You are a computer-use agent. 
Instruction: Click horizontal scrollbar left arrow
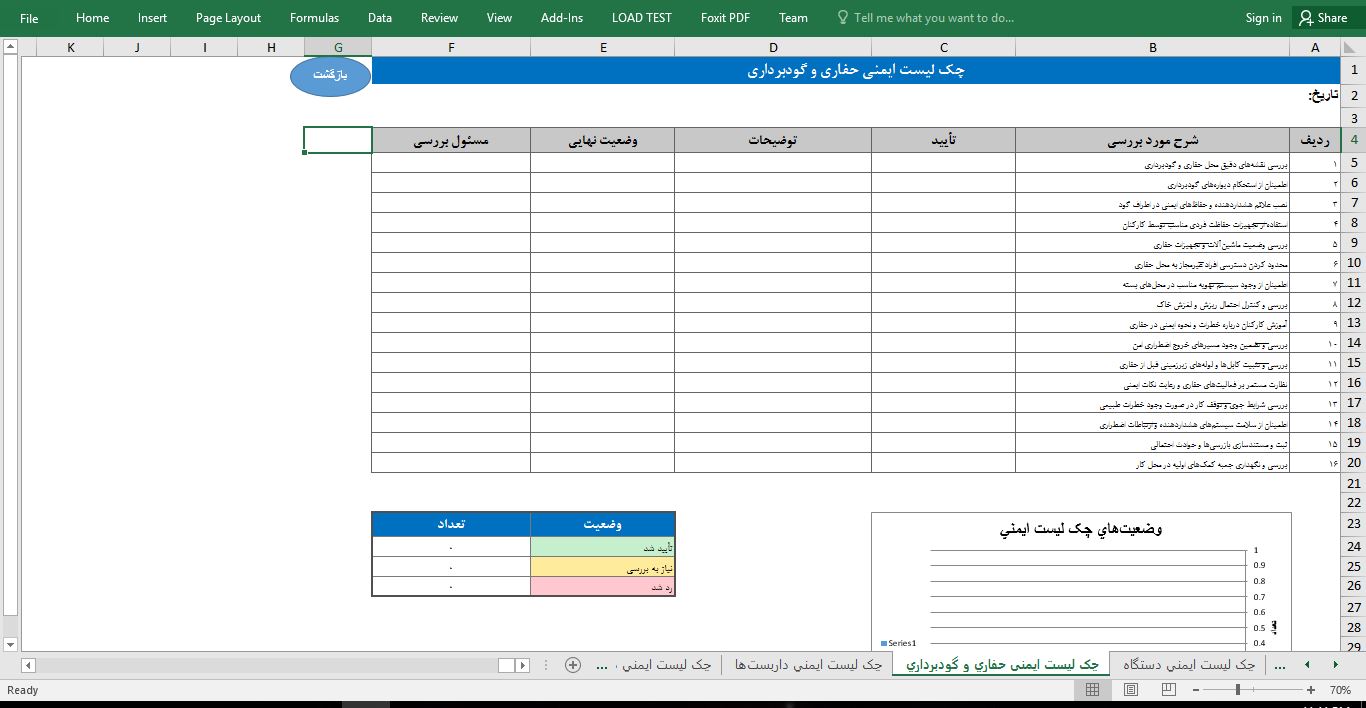coord(28,665)
